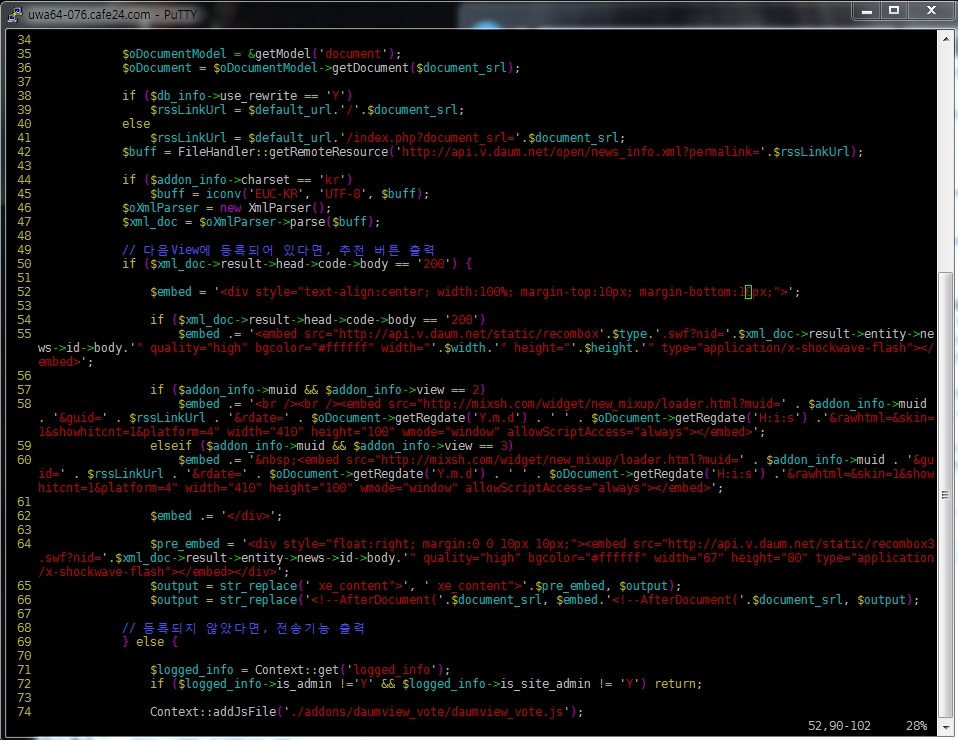Click 'Context::get' on line 71
Screen dimensions: 958x740
297,670
